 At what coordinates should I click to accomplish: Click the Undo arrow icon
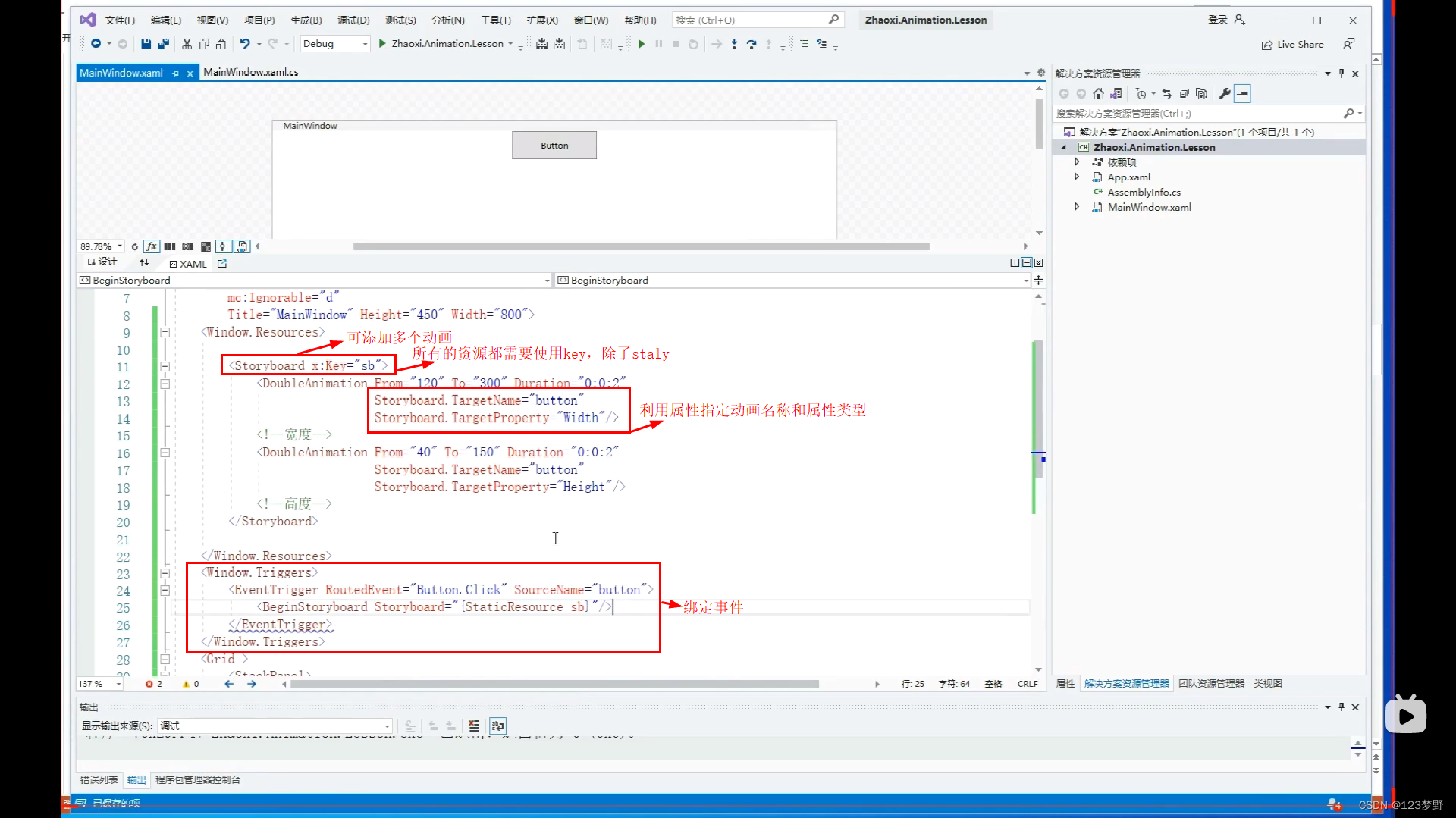pos(245,44)
